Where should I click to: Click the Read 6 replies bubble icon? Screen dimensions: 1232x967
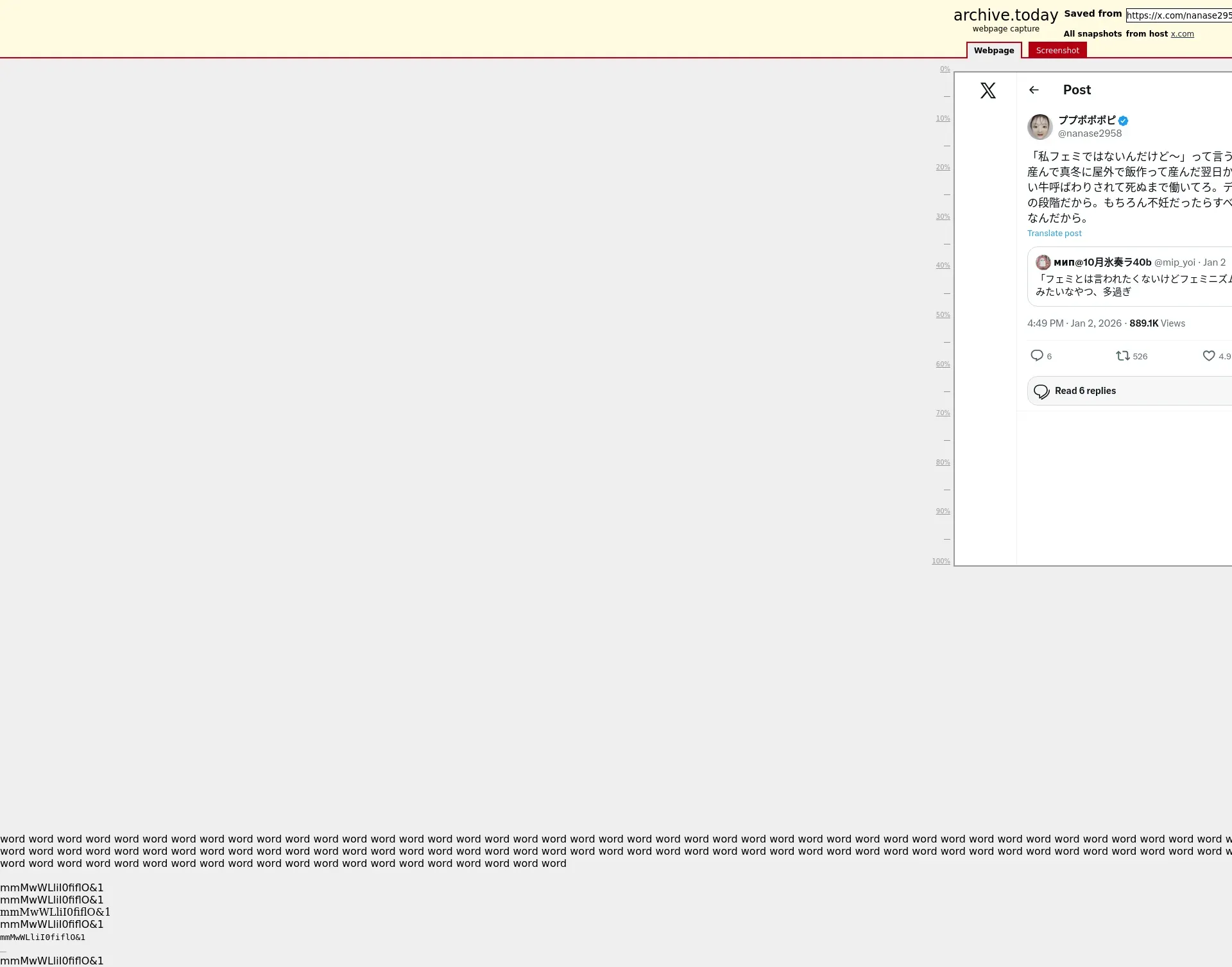point(1041,391)
